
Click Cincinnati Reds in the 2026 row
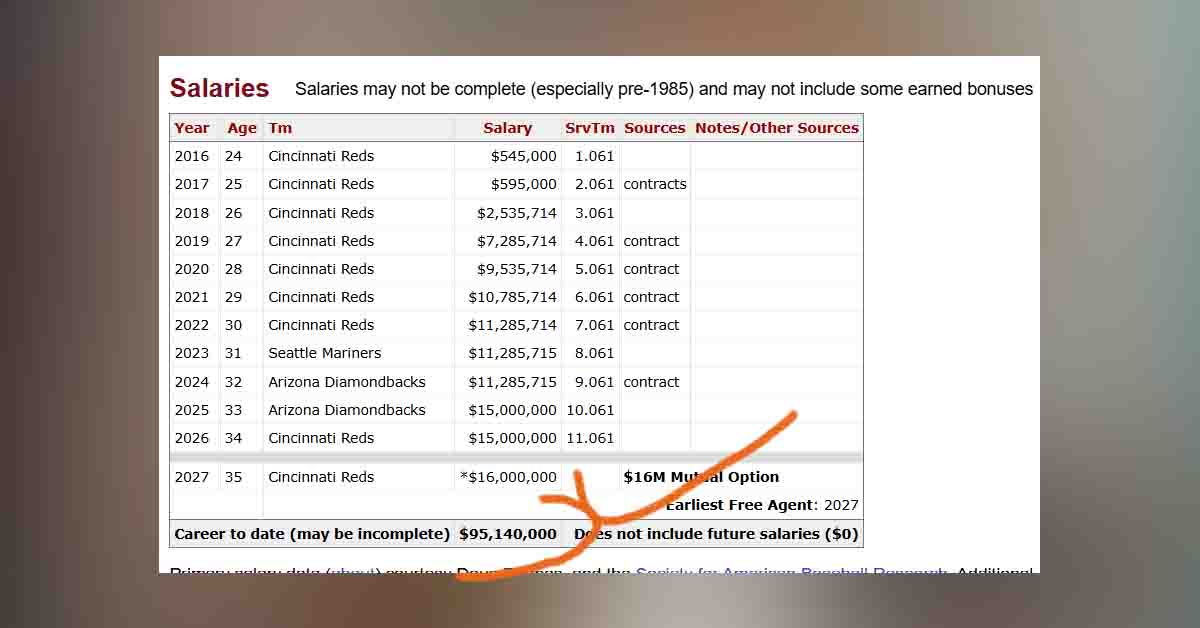pyautogui.click(x=320, y=438)
